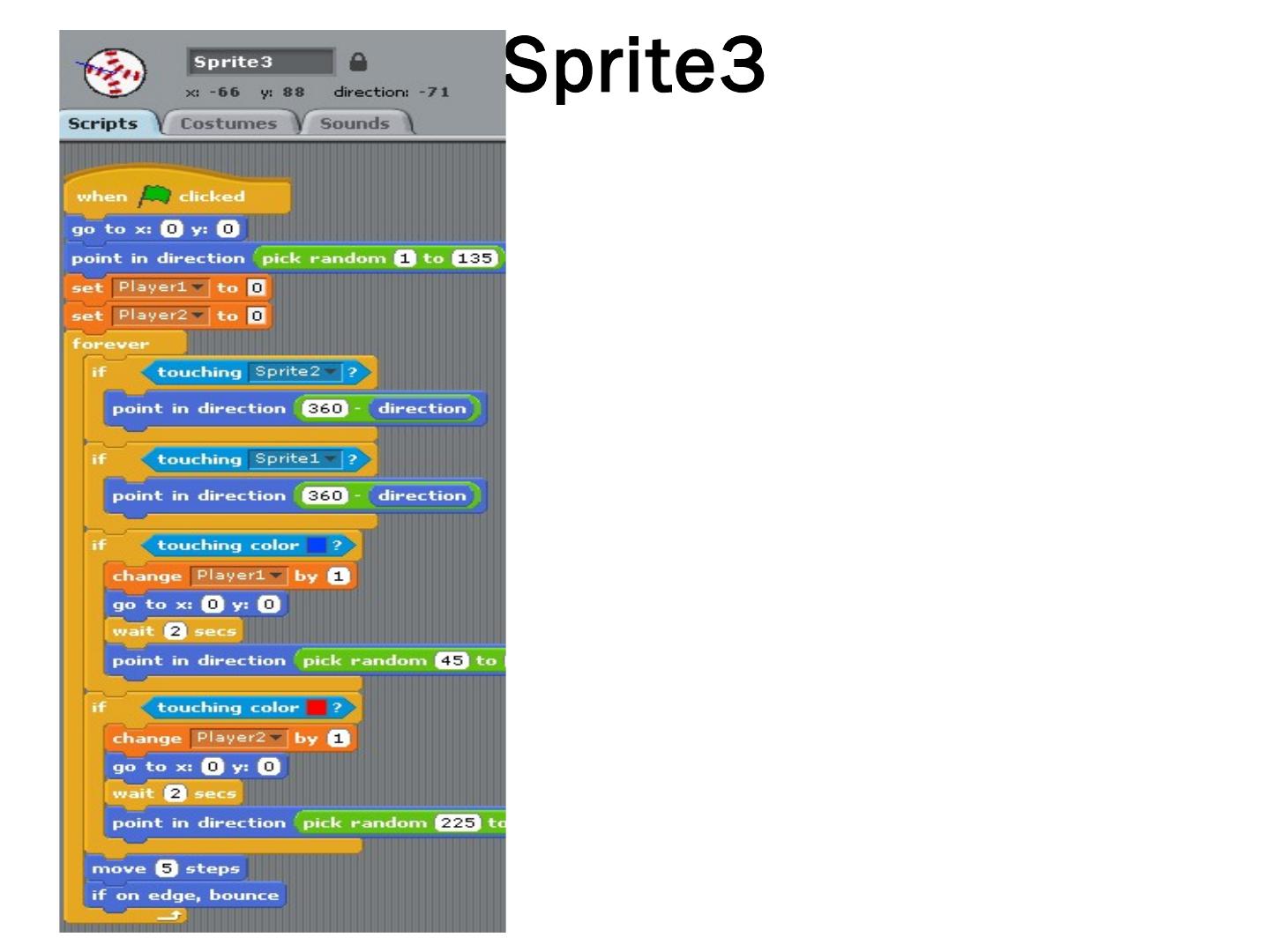Screen dimensions: 1270x952
Task: Click the 'direction: -71' readout
Action: 392,92
